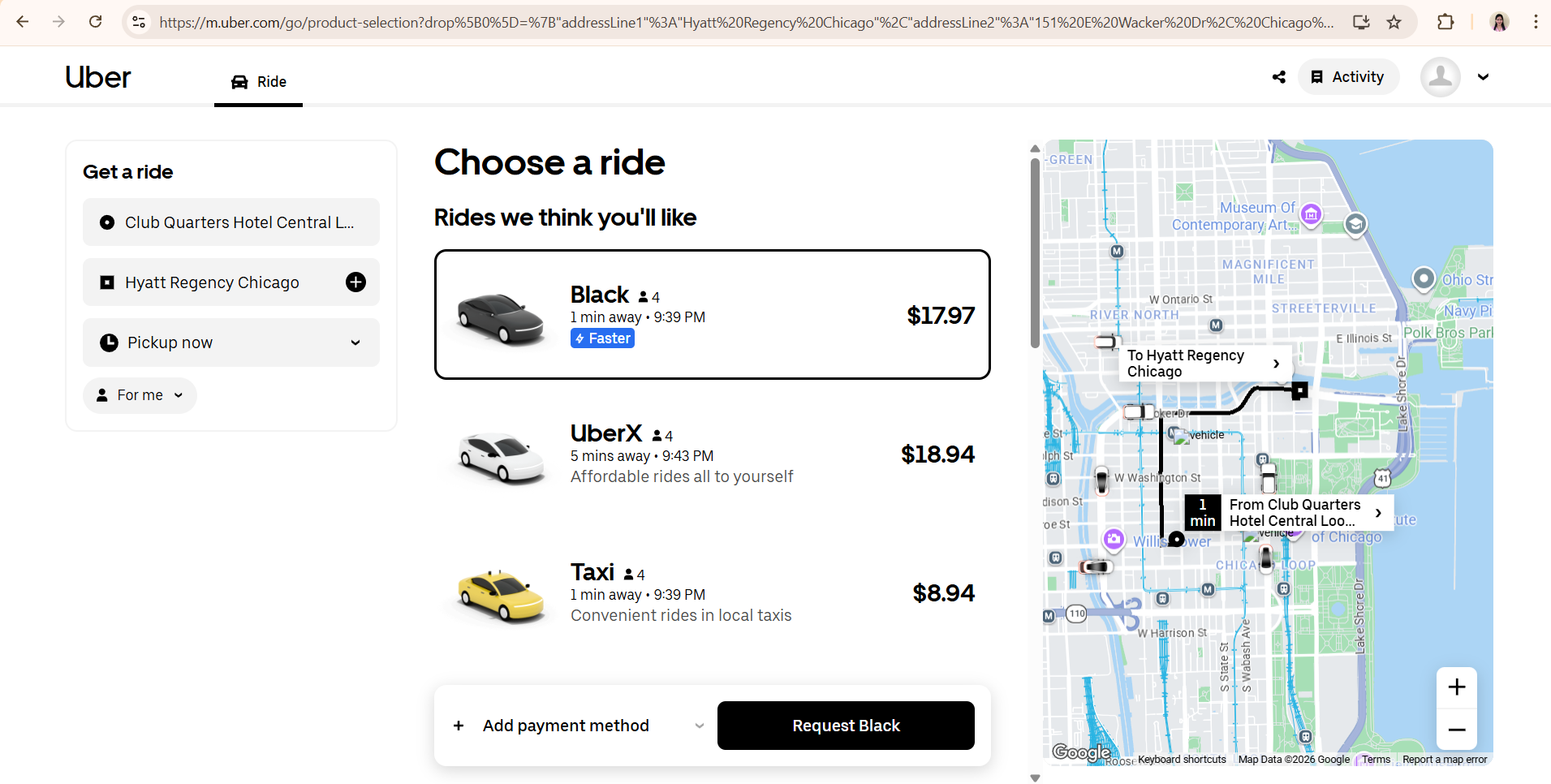Edit the Club Quarters pickup location field
Image resolution: width=1551 pixels, height=784 pixels.
pyautogui.click(x=231, y=222)
